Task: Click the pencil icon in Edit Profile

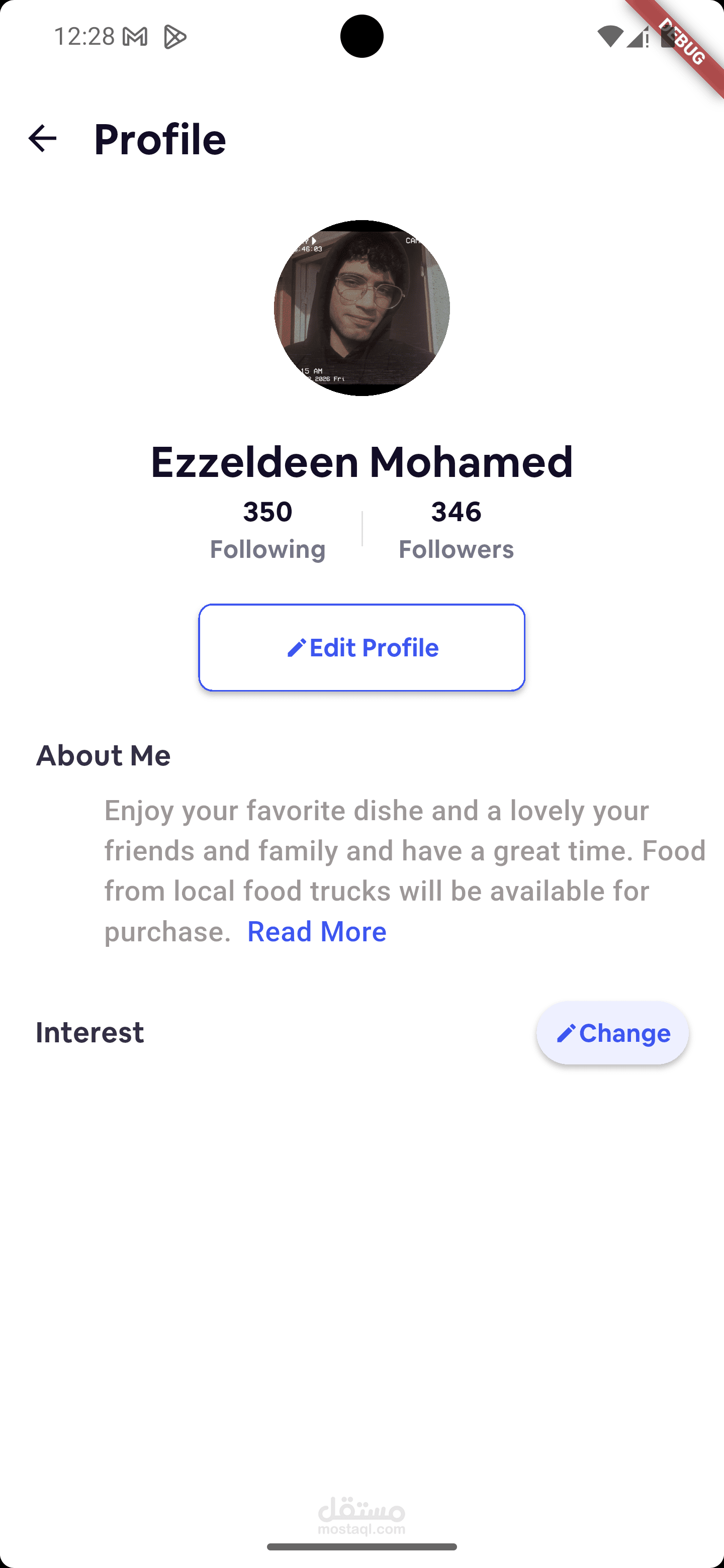Action: pyautogui.click(x=296, y=648)
